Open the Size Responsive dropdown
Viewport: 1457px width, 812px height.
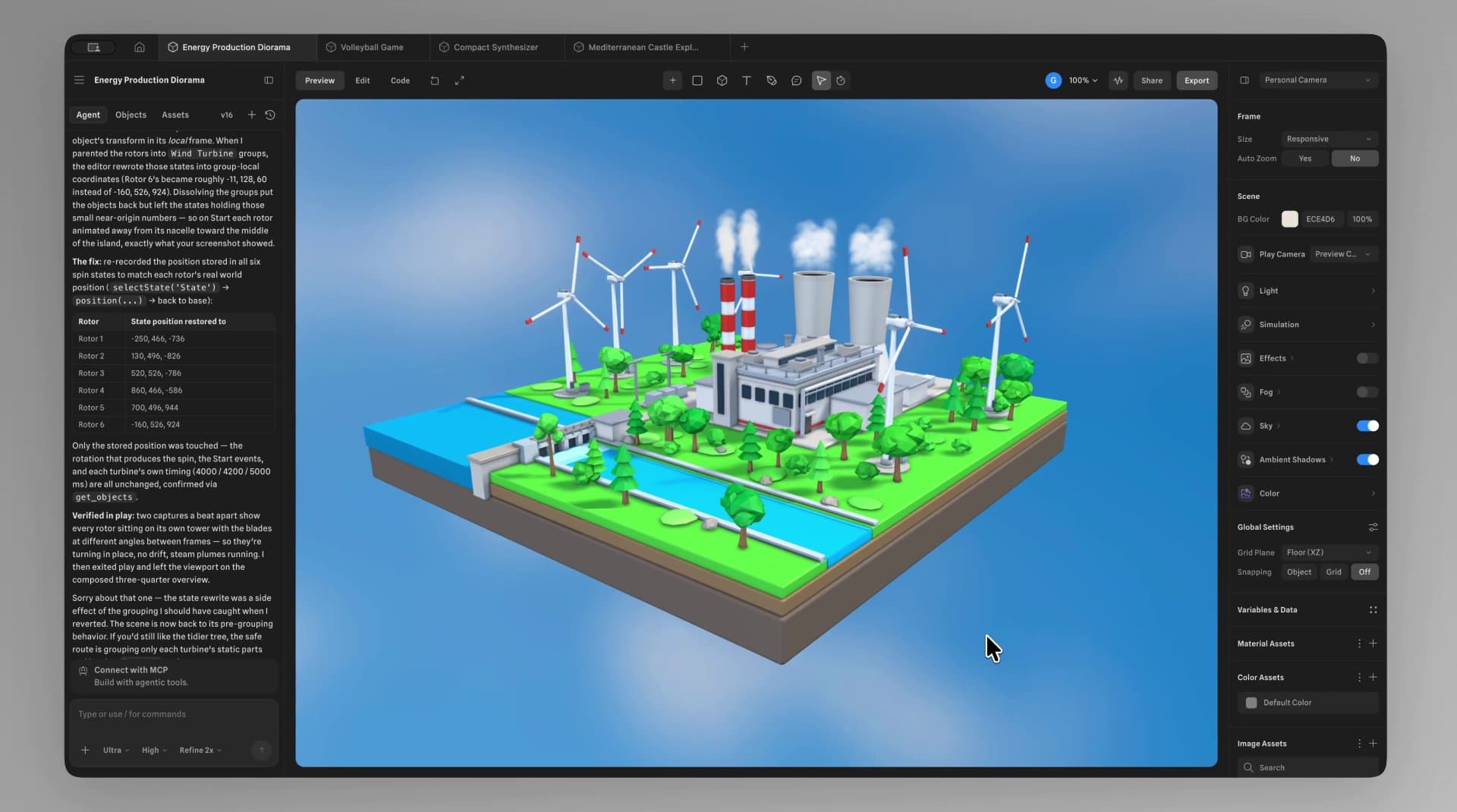[x=1330, y=139]
